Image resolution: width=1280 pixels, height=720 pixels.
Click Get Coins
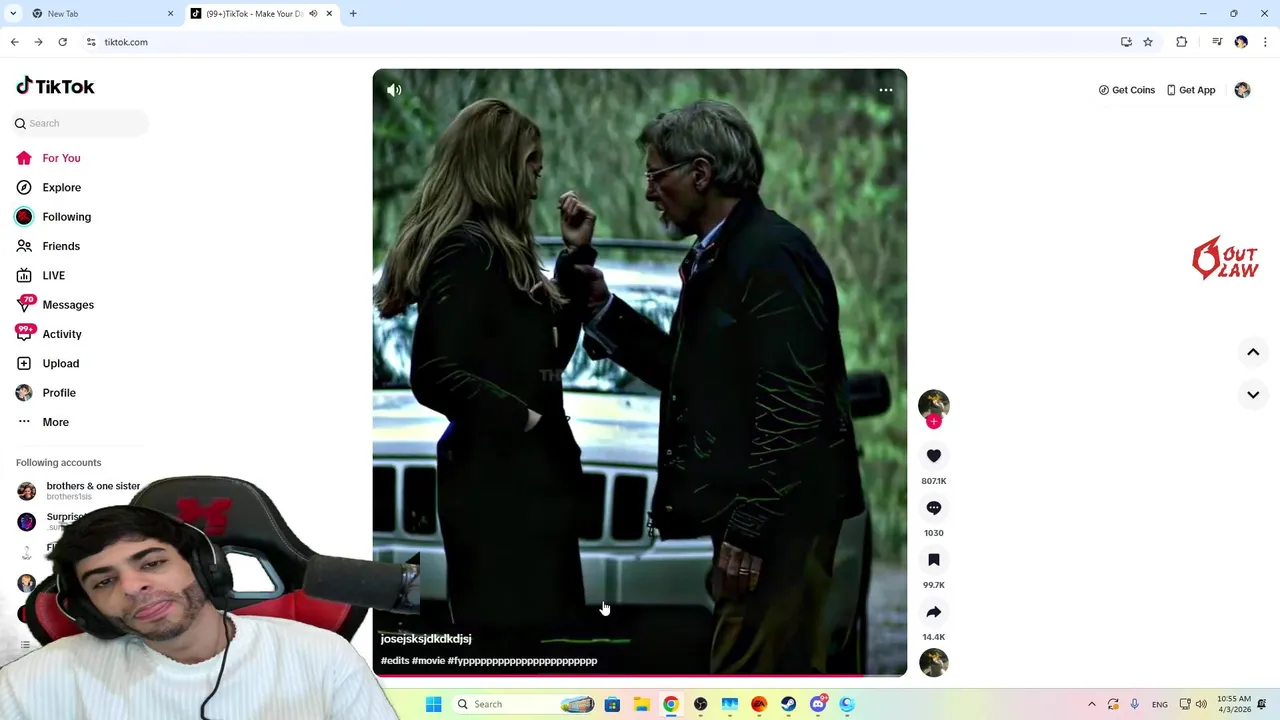click(1127, 90)
